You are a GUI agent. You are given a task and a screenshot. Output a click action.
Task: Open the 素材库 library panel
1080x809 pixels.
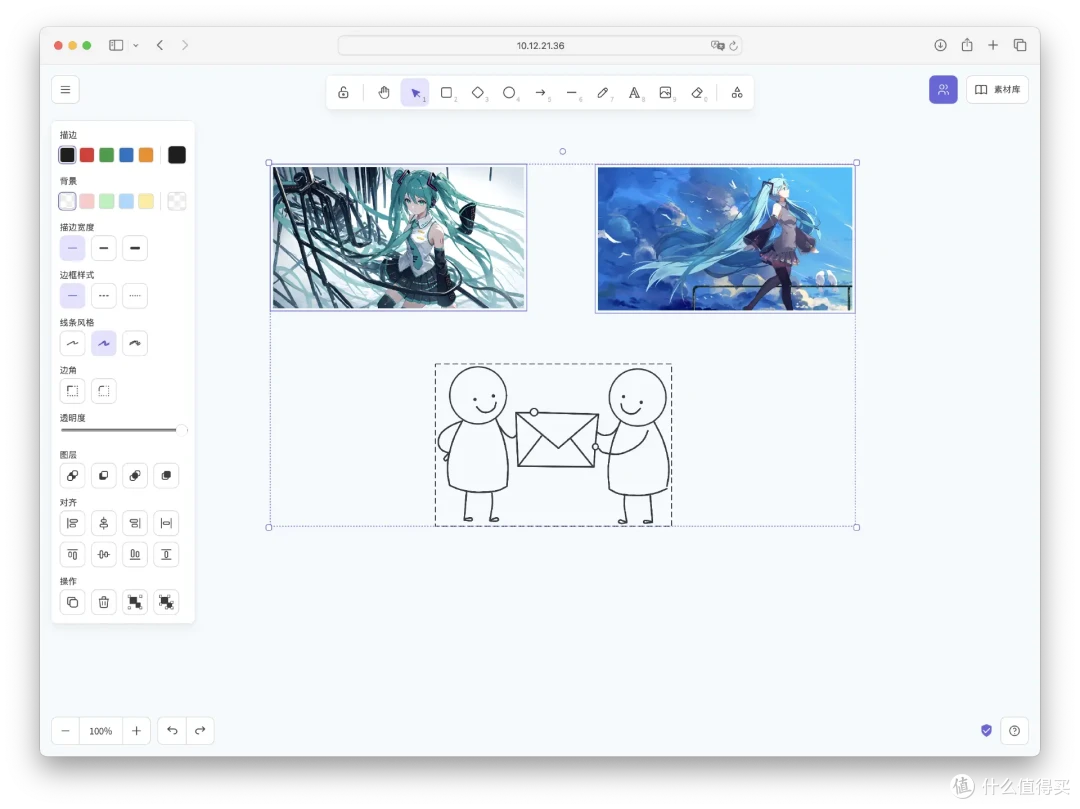point(997,90)
